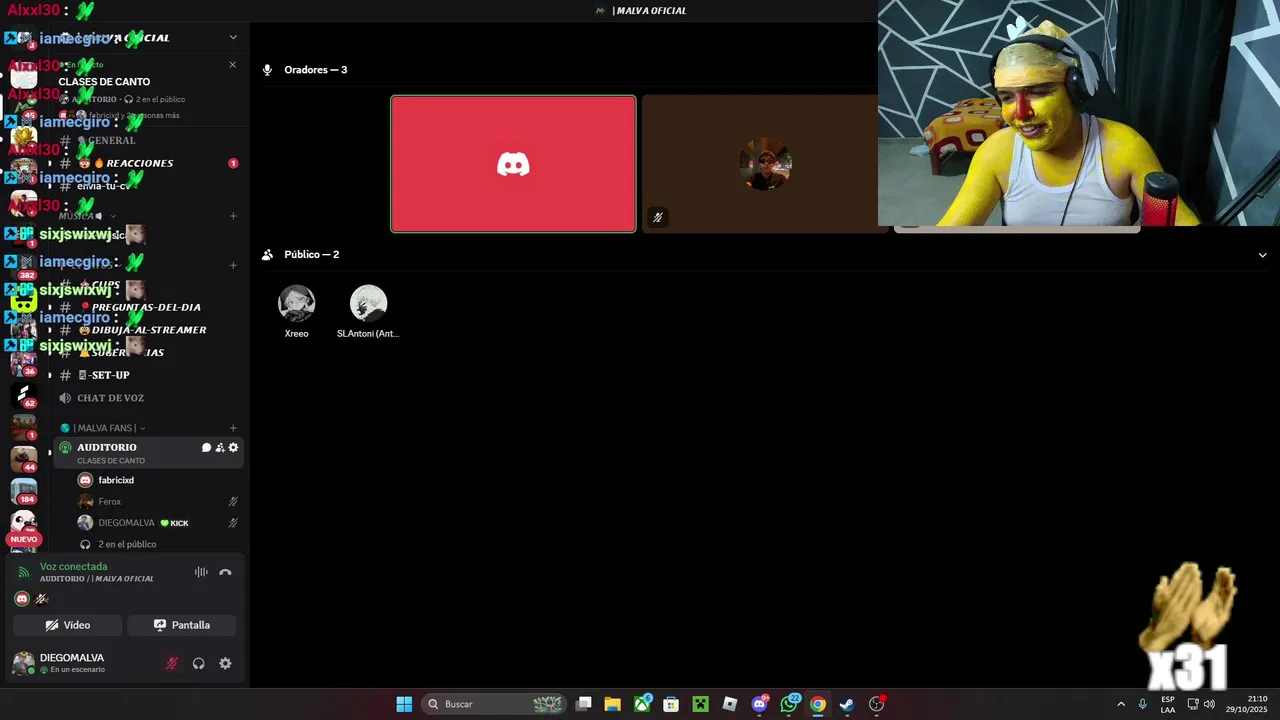Add channel to MÚSICA category
Viewport: 1280px width, 720px height.
[x=233, y=216]
